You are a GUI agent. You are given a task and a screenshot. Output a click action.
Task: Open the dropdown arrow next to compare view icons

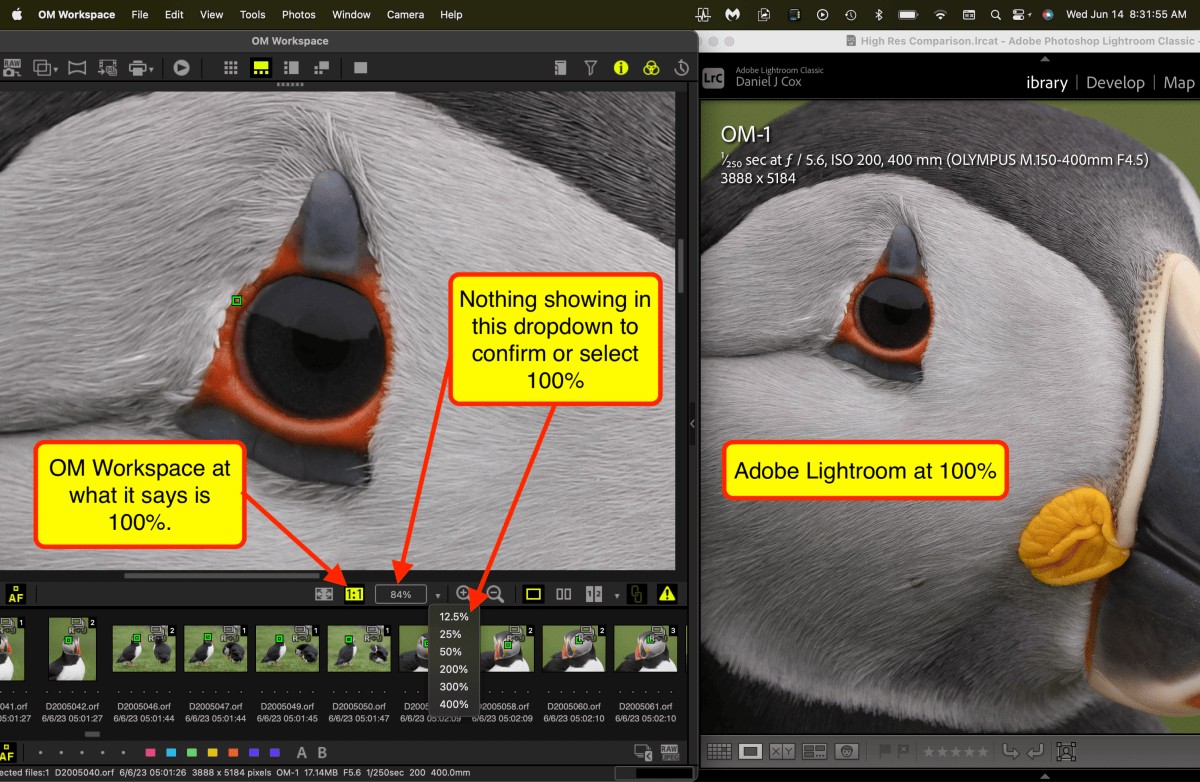pos(616,596)
